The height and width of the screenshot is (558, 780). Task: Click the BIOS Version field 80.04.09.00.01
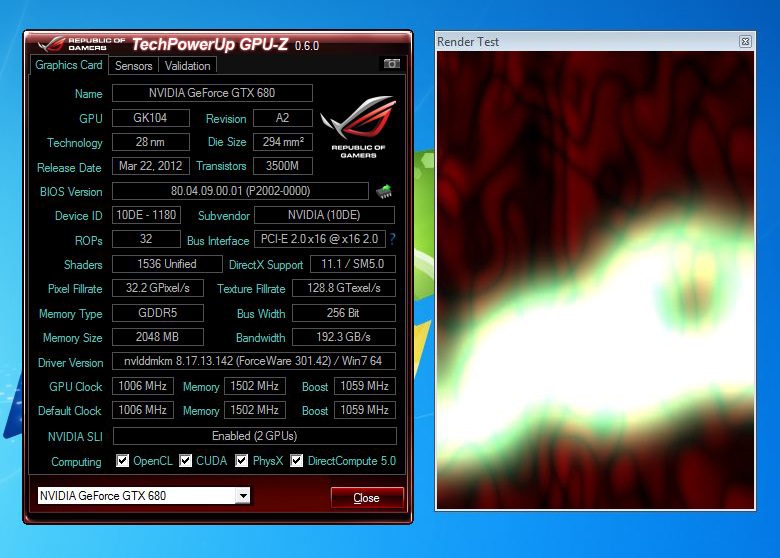(x=240, y=191)
